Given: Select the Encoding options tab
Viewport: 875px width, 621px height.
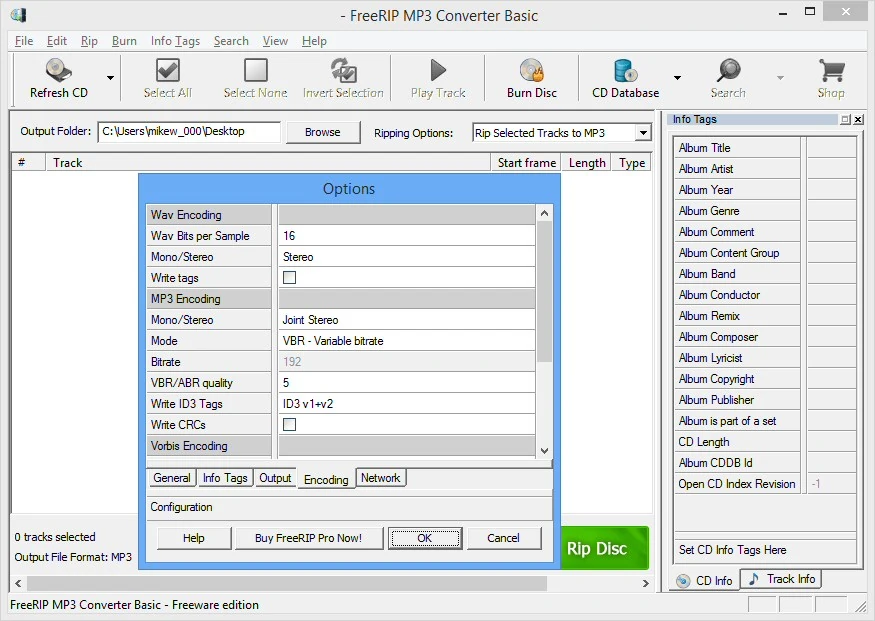Looking at the screenshot, I should 326,479.
